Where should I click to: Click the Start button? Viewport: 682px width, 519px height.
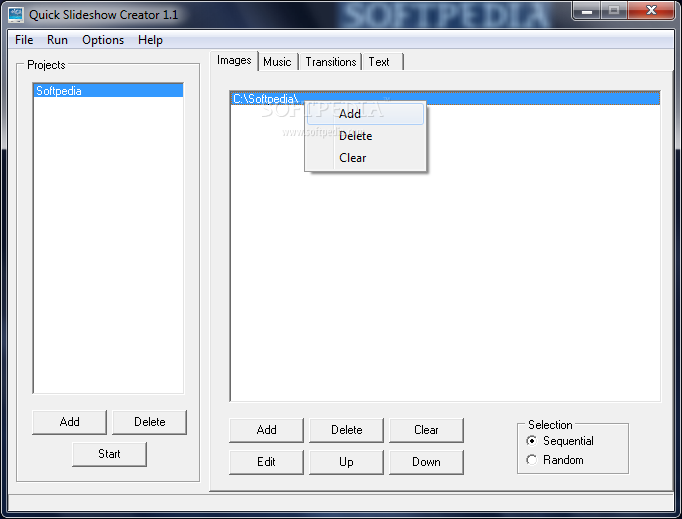pyautogui.click(x=109, y=454)
